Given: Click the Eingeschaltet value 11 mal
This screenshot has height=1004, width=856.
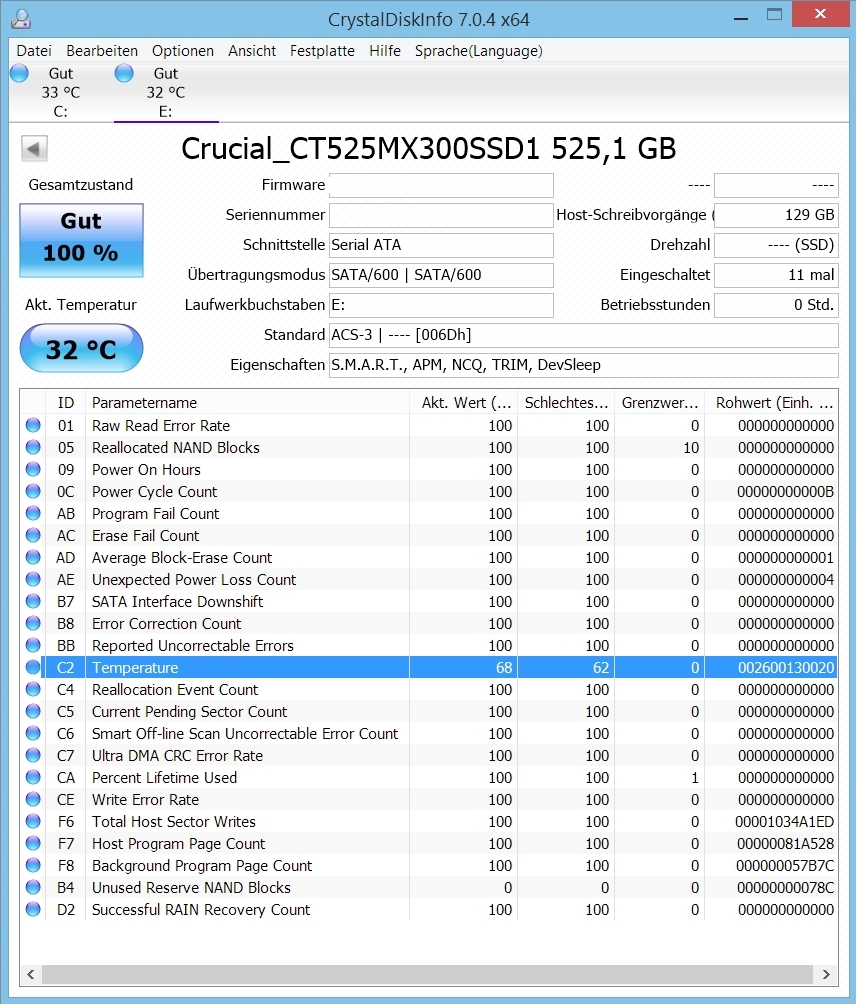Looking at the screenshot, I should (x=776, y=275).
